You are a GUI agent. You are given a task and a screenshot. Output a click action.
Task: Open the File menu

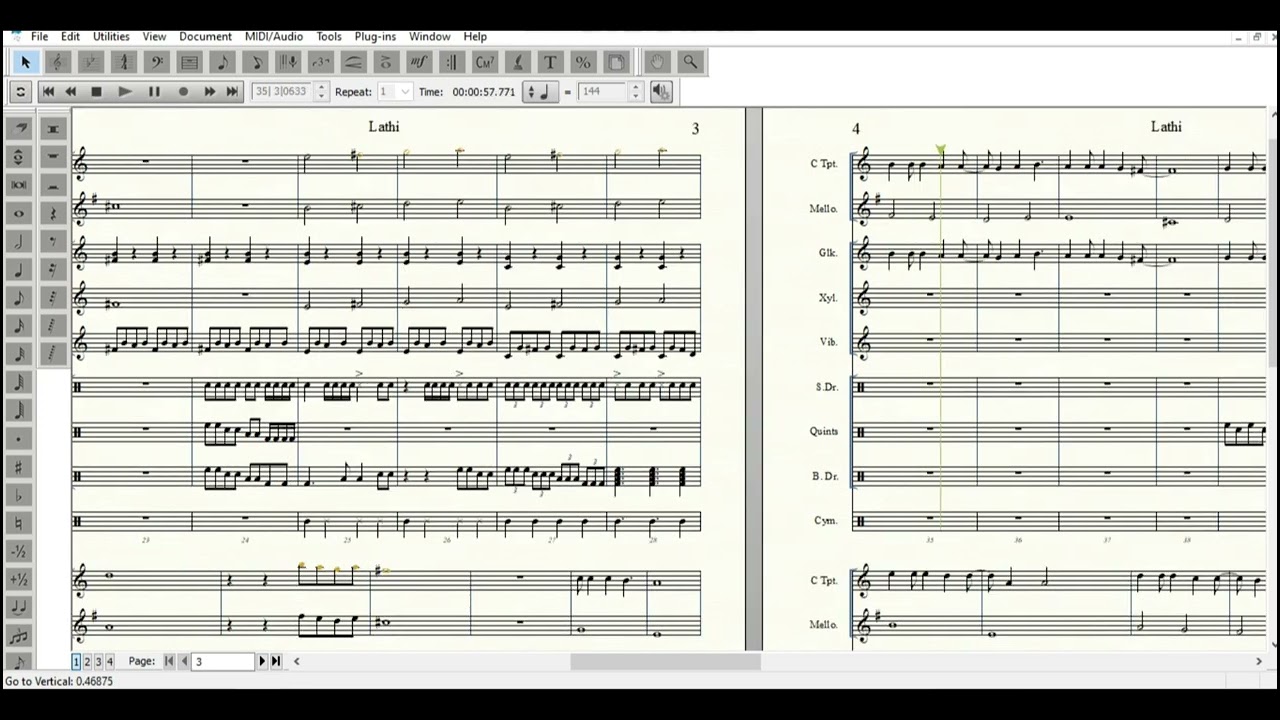(x=39, y=36)
